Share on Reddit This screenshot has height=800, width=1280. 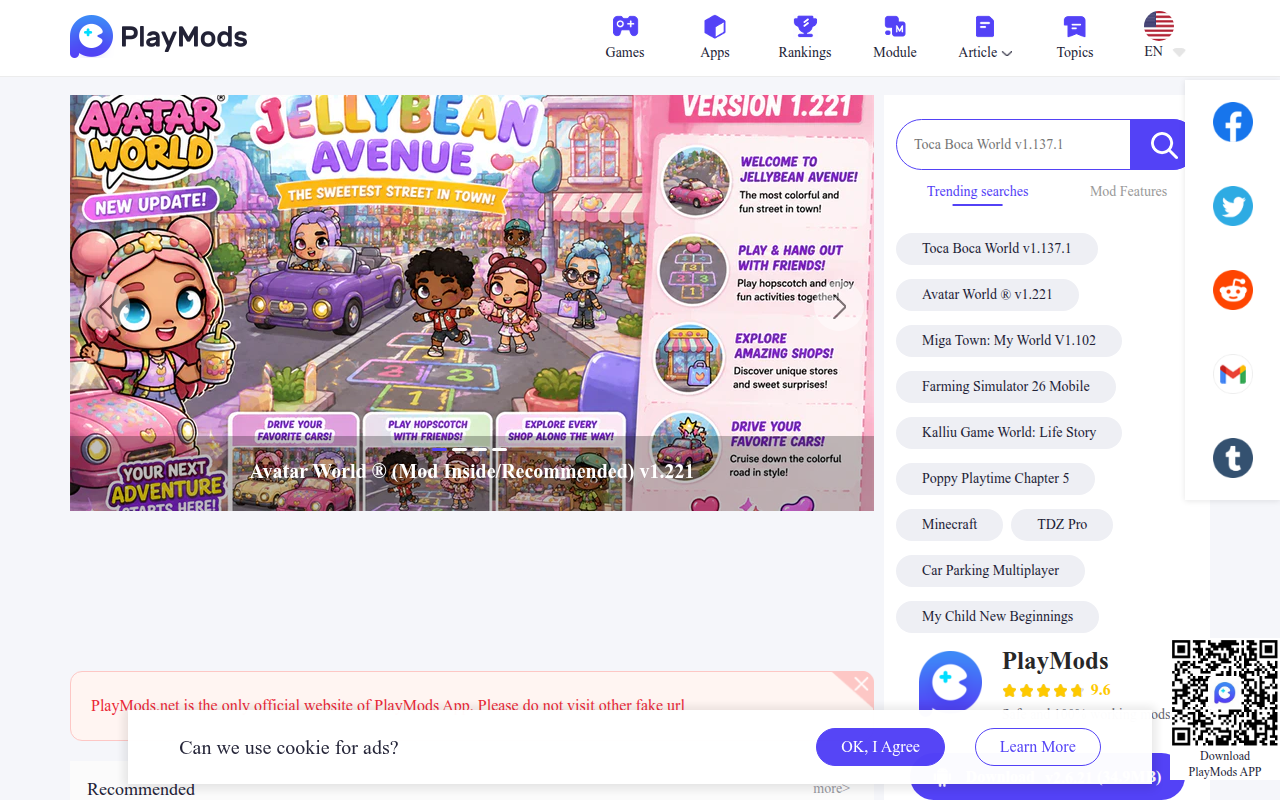(1233, 291)
